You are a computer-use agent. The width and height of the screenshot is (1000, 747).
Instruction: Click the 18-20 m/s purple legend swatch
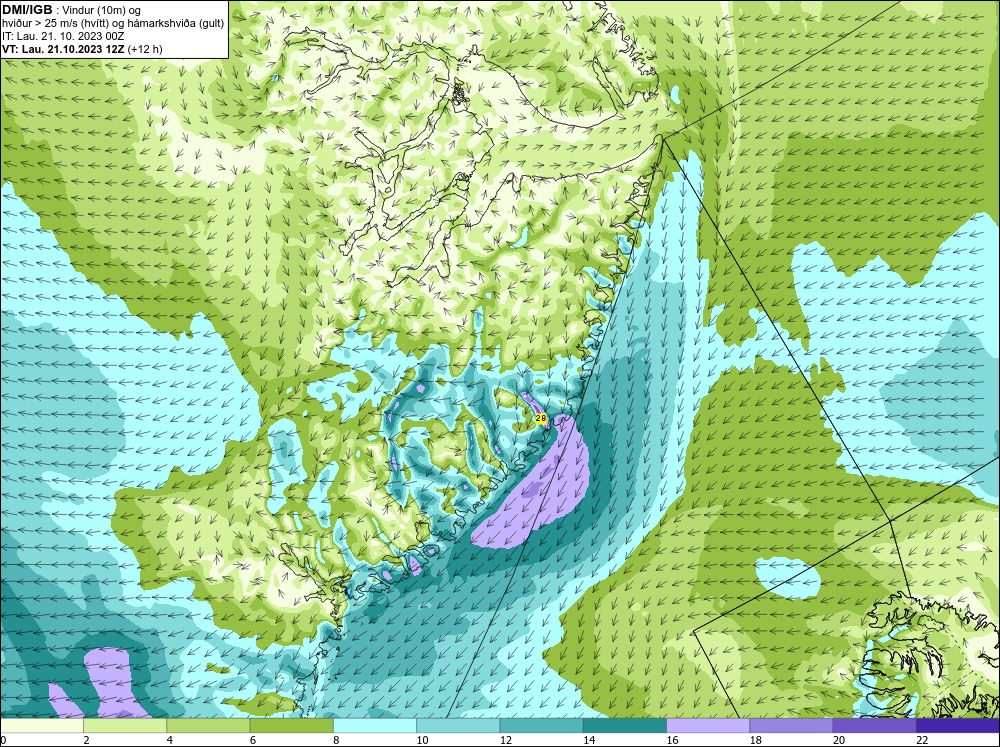tap(791, 726)
